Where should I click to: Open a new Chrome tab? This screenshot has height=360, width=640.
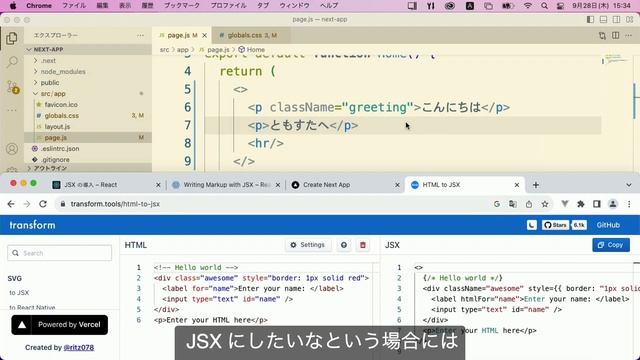(x=536, y=185)
